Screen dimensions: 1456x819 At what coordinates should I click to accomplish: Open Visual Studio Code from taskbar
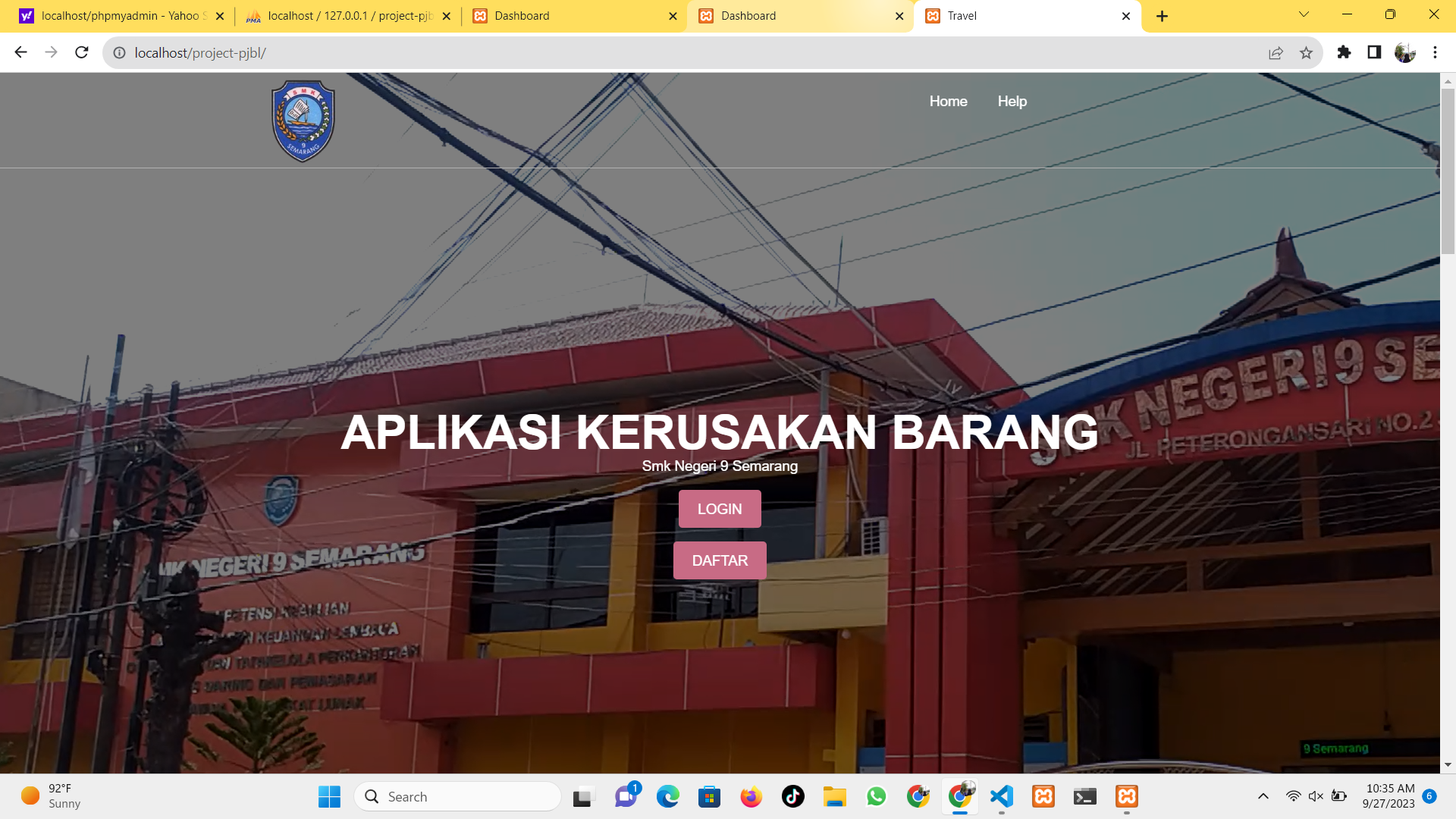click(1002, 796)
